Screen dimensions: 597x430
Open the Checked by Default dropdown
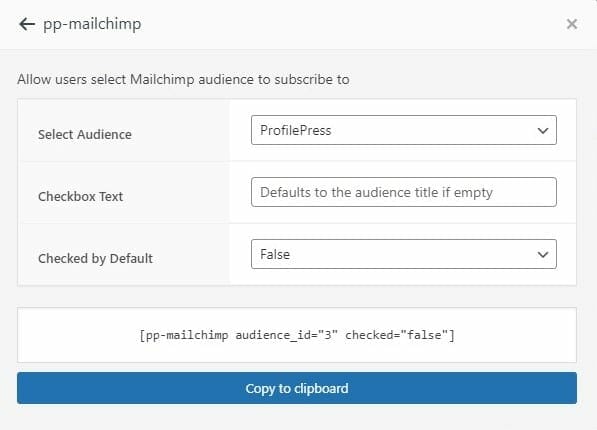coord(404,254)
